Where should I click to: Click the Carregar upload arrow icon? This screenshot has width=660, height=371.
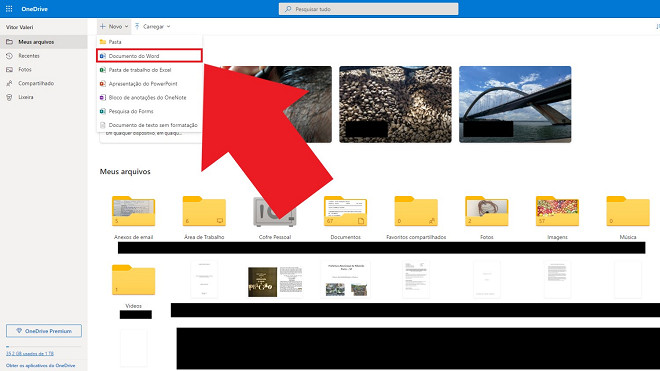point(137,27)
